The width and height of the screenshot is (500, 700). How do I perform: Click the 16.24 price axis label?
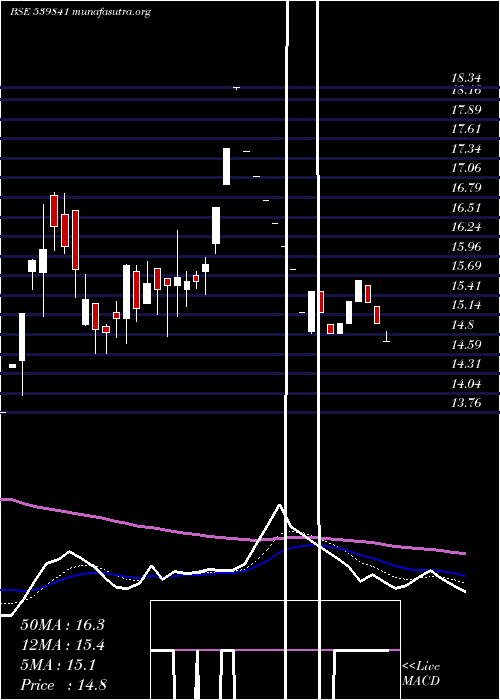click(x=466, y=227)
